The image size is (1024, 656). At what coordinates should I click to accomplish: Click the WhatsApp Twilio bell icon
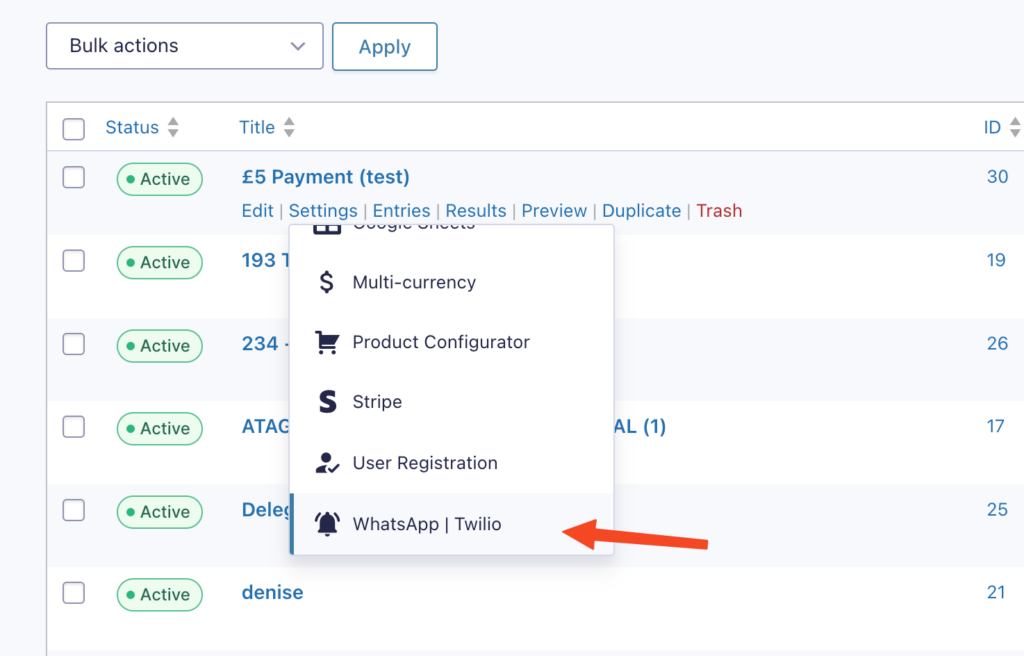click(x=326, y=524)
